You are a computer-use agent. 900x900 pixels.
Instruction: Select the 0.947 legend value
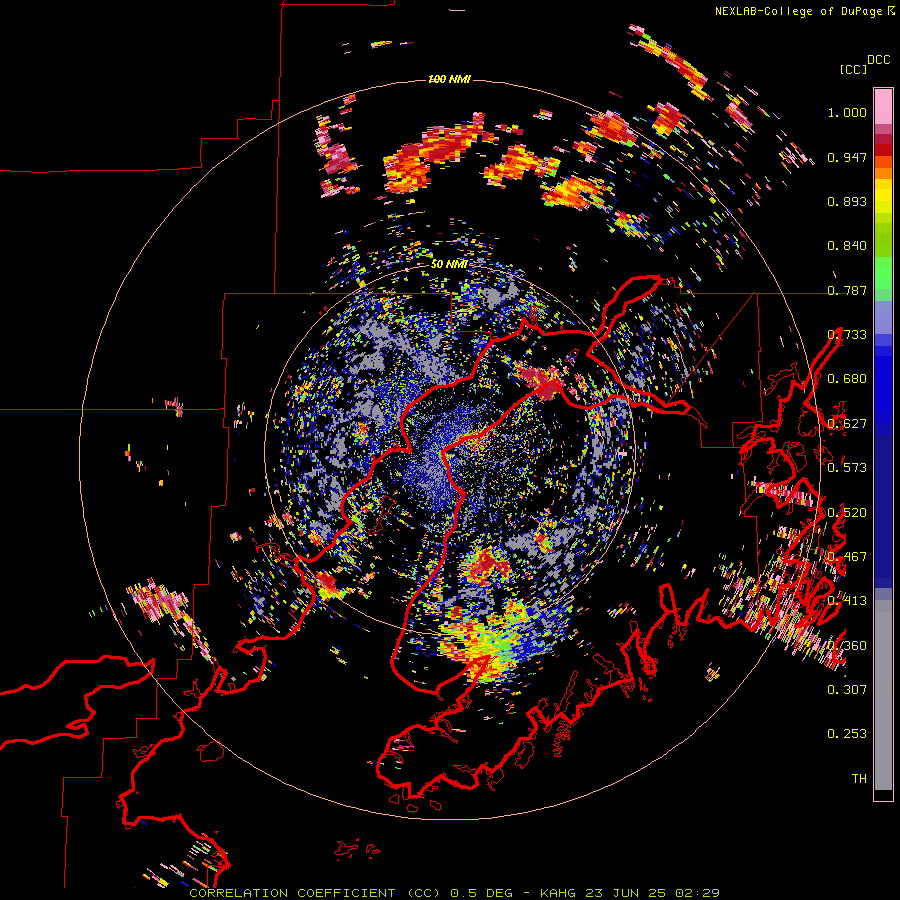click(x=847, y=157)
